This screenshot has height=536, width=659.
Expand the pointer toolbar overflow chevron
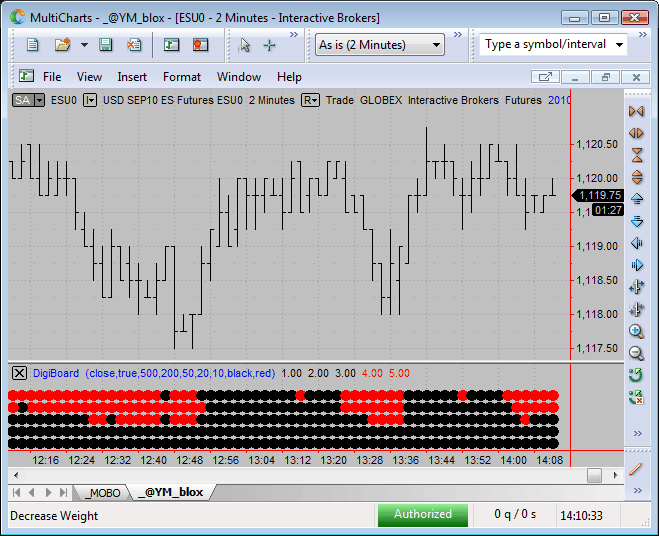pyautogui.click(x=294, y=34)
